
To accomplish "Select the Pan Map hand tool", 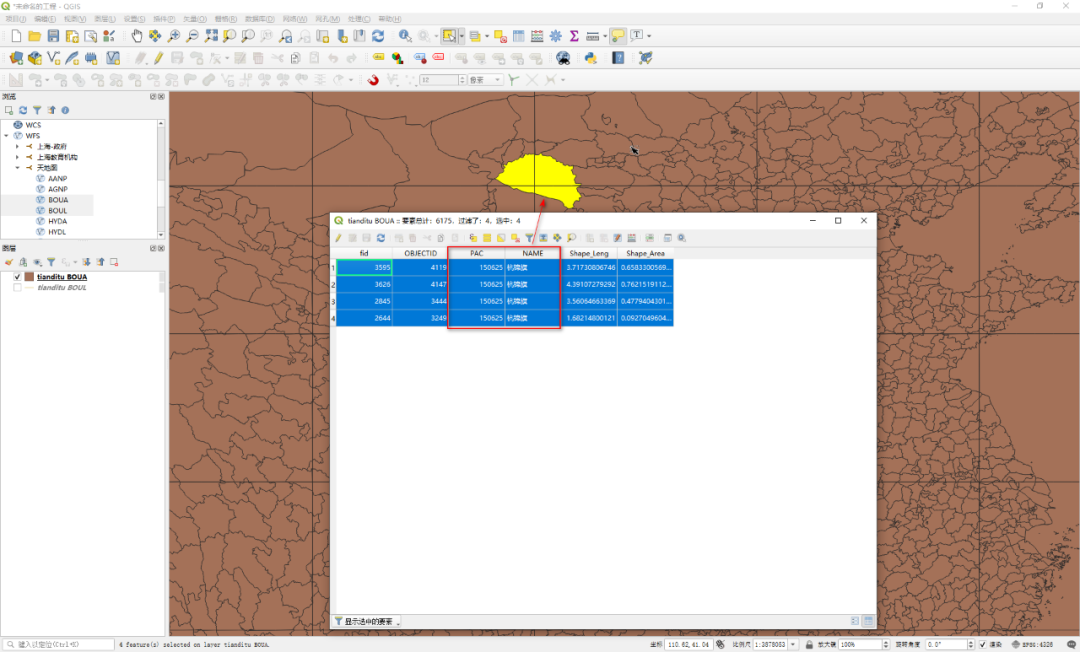I will [136, 36].
